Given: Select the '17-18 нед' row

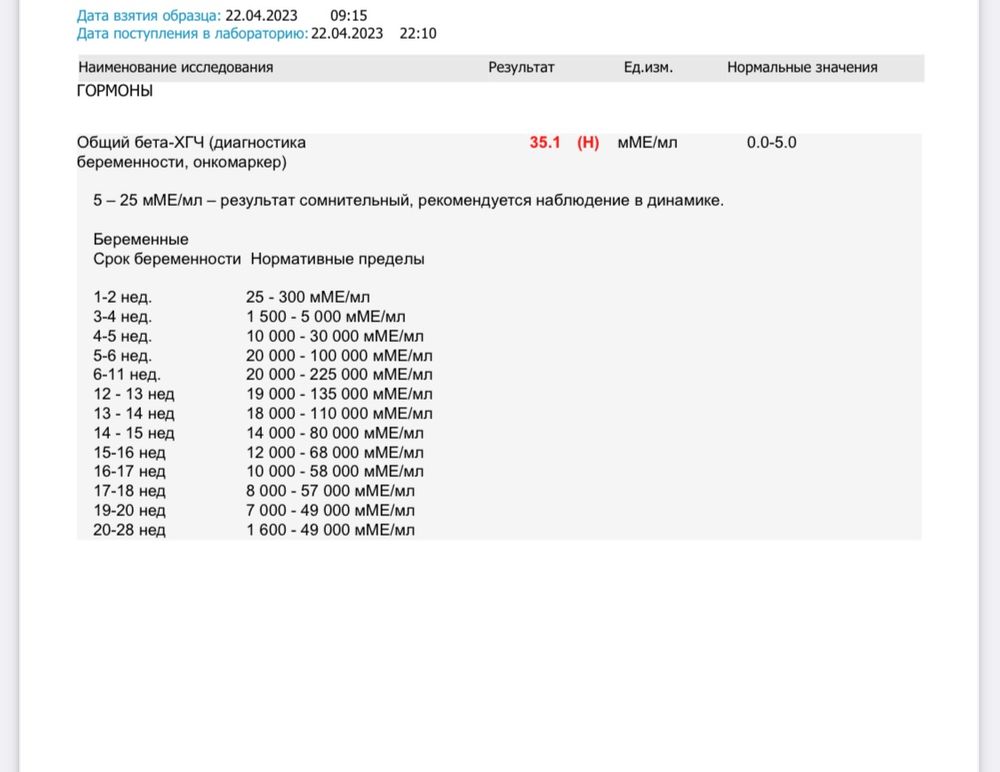Looking at the screenshot, I should pyautogui.click(x=254, y=491).
